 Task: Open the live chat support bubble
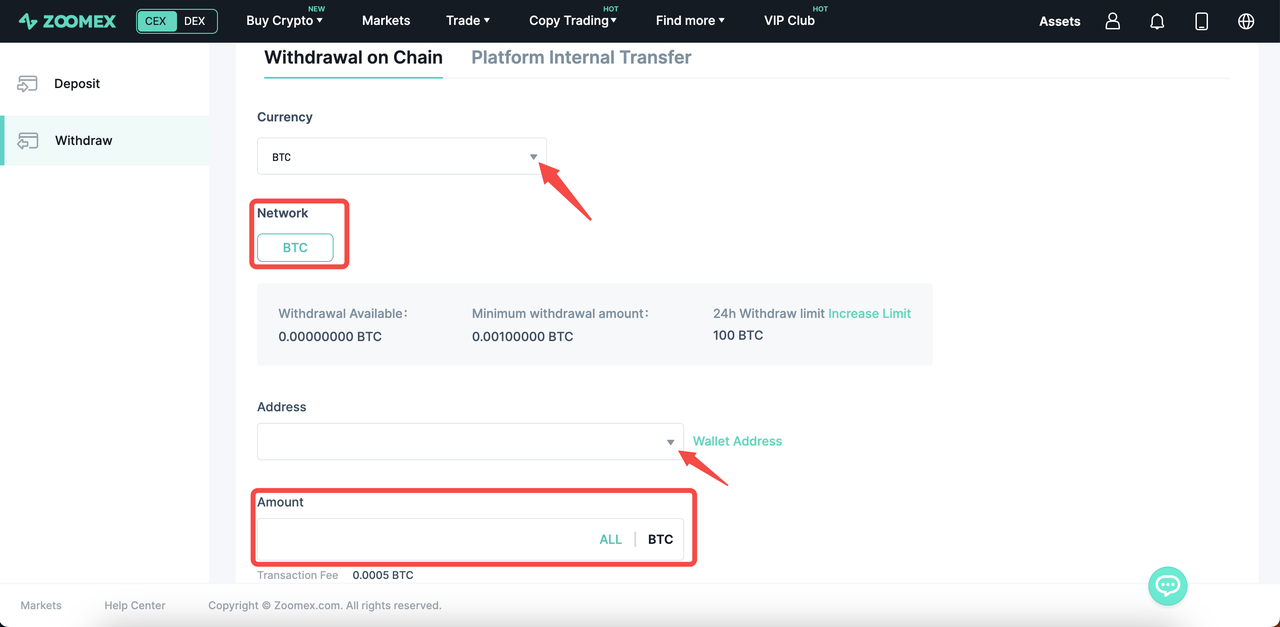[x=1167, y=585]
